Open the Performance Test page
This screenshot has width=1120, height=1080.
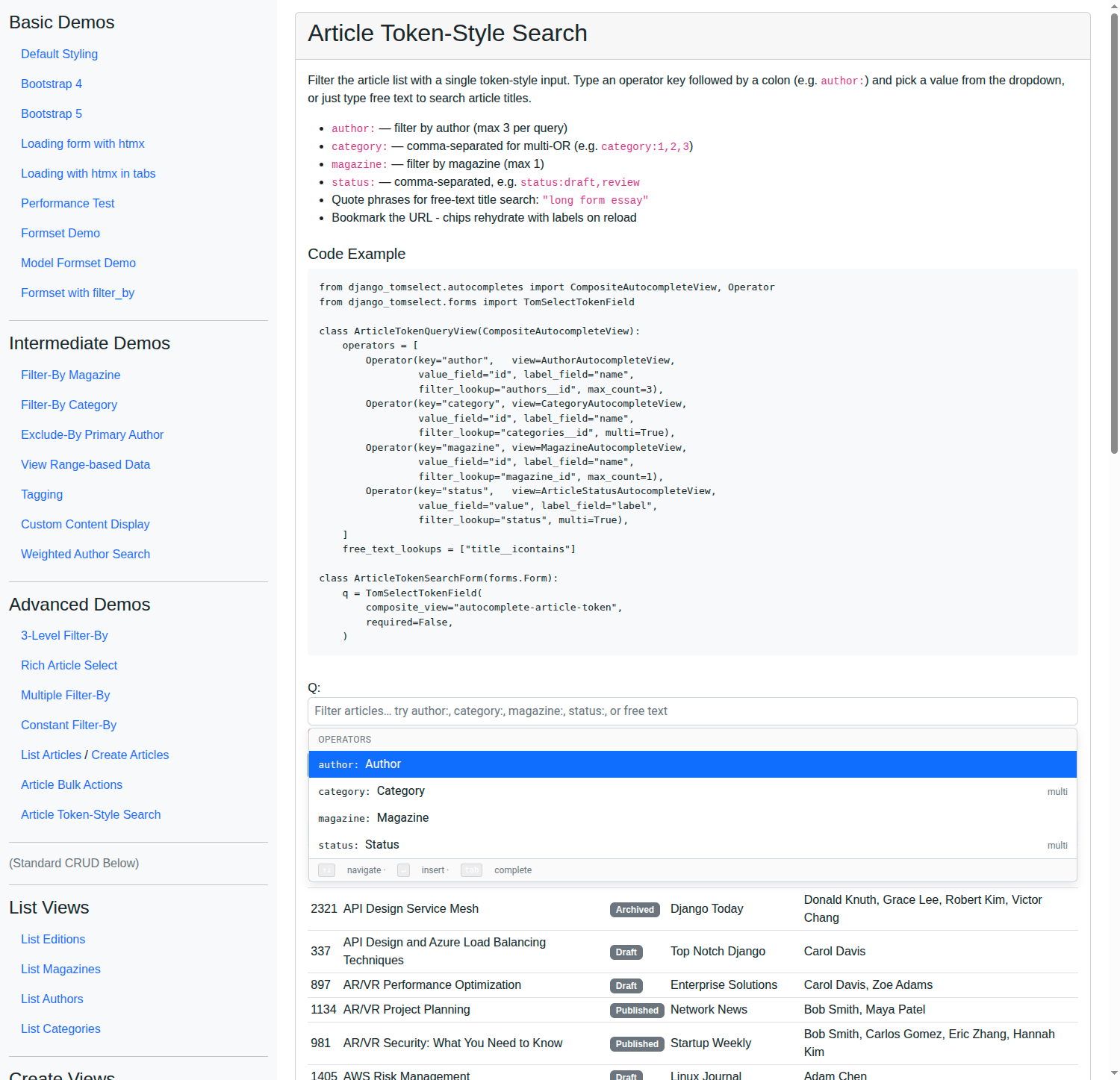pyautogui.click(x=68, y=203)
